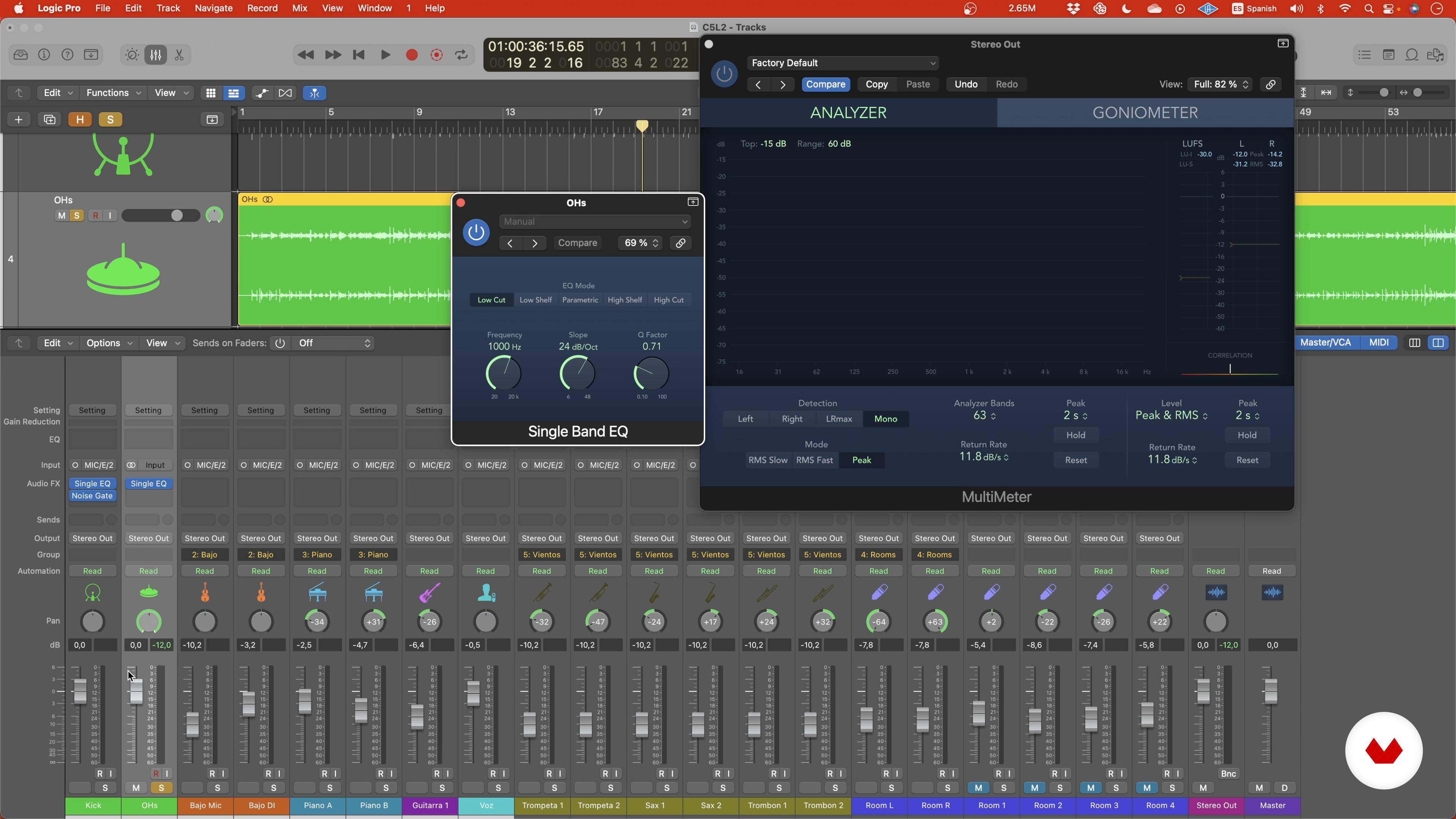Toggle Flex icon in Tracks toolbar
The height and width of the screenshot is (819, 1456).
click(x=286, y=93)
